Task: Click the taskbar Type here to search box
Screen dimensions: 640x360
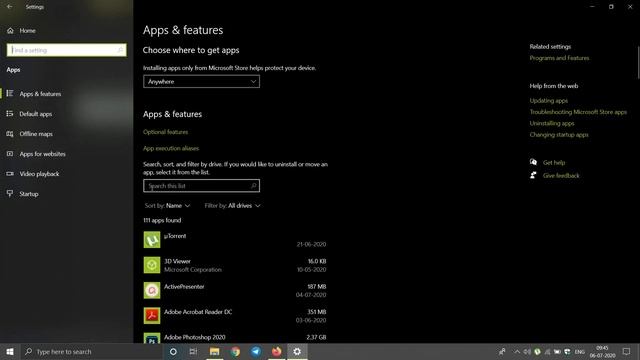Action: coord(91,351)
